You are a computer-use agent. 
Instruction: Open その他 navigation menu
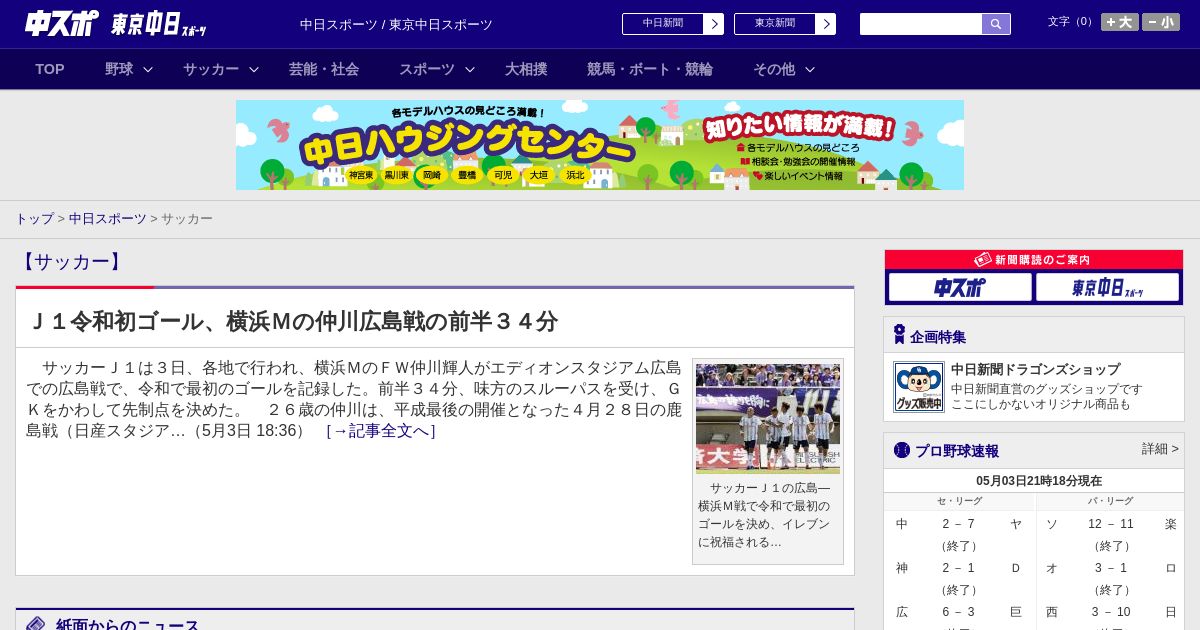tap(774, 69)
